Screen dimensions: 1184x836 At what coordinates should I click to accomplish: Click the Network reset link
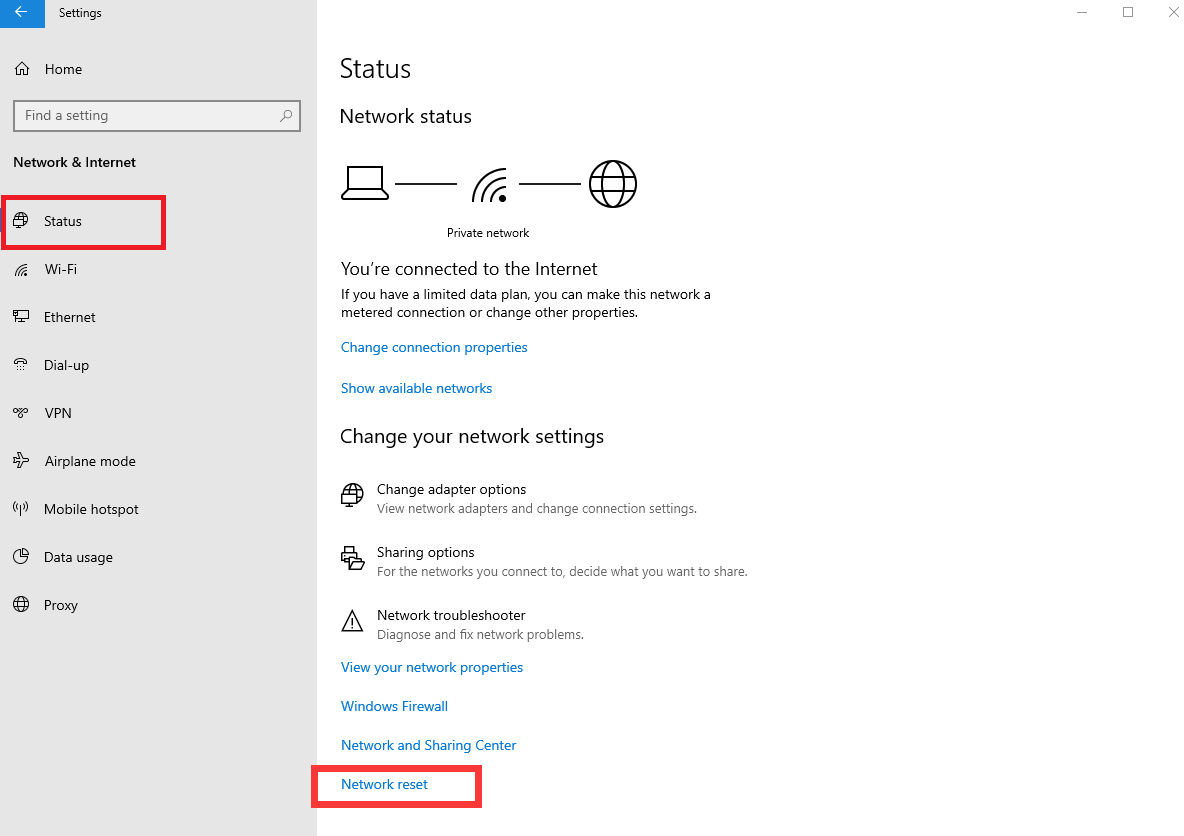[x=384, y=784]
